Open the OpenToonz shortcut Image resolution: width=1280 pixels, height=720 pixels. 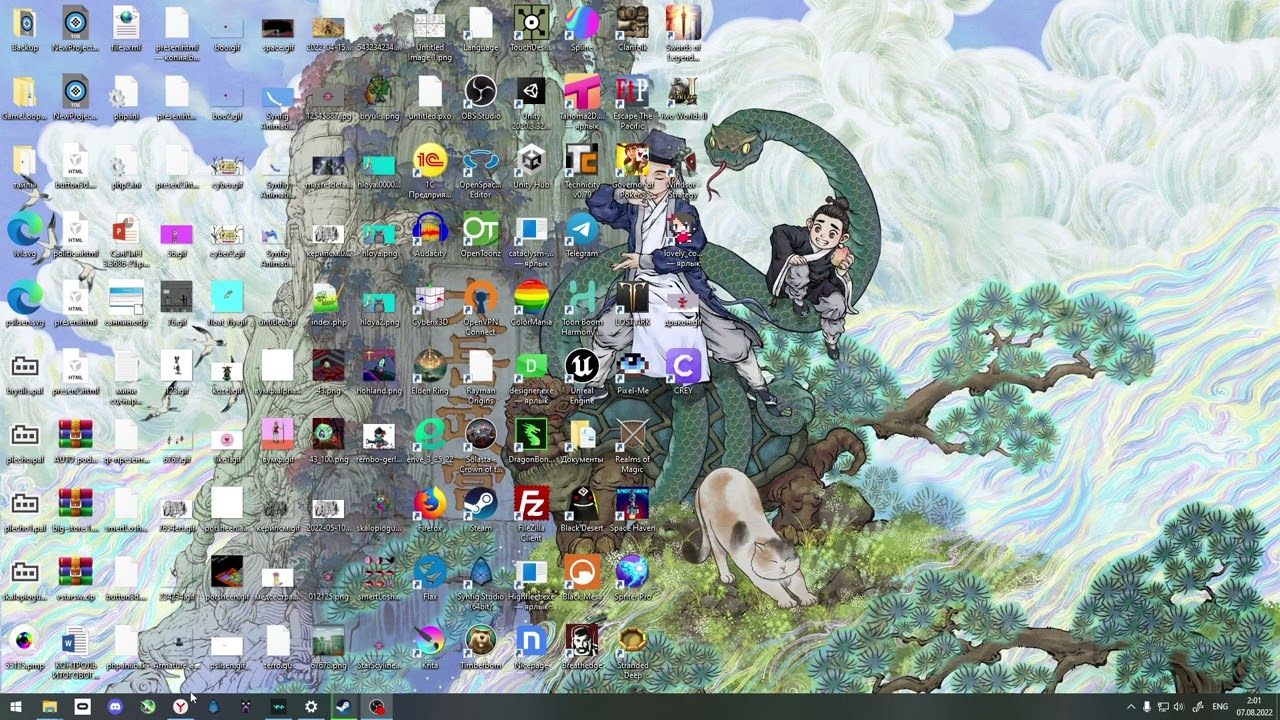pyautogui.click(x=481, y=235)
